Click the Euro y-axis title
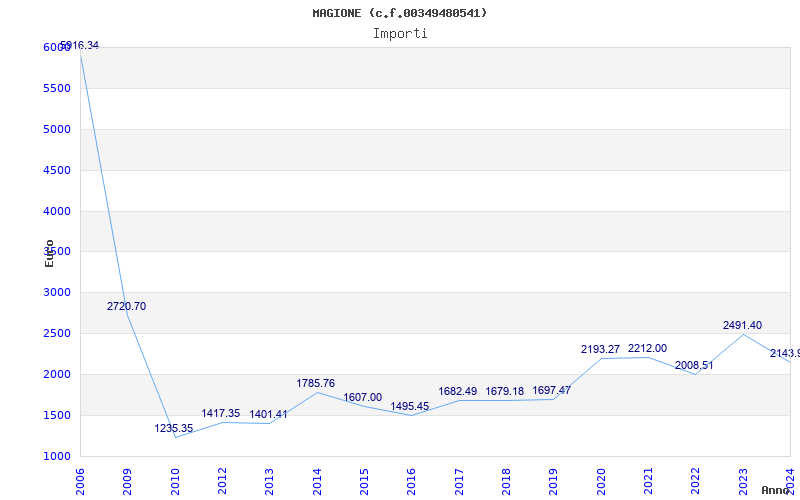 coord(49,253)
